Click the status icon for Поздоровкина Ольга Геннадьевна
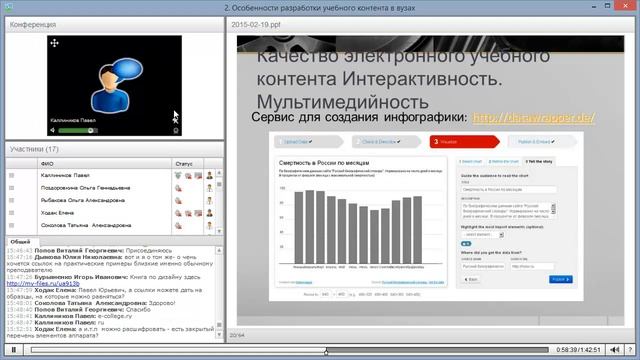This screenshot has height=360, width=640. (x=178, y=188)
